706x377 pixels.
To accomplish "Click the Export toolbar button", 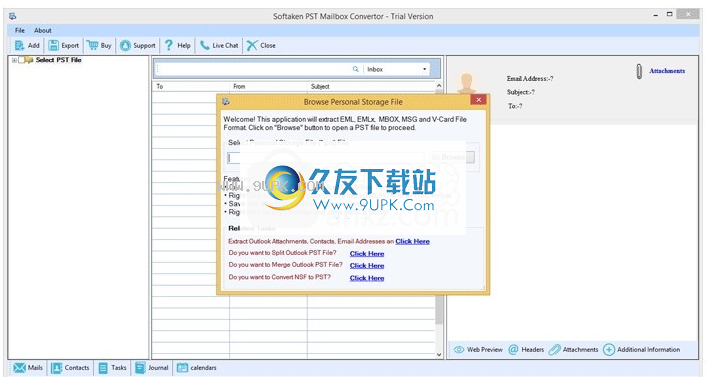I will coord(63,45).
